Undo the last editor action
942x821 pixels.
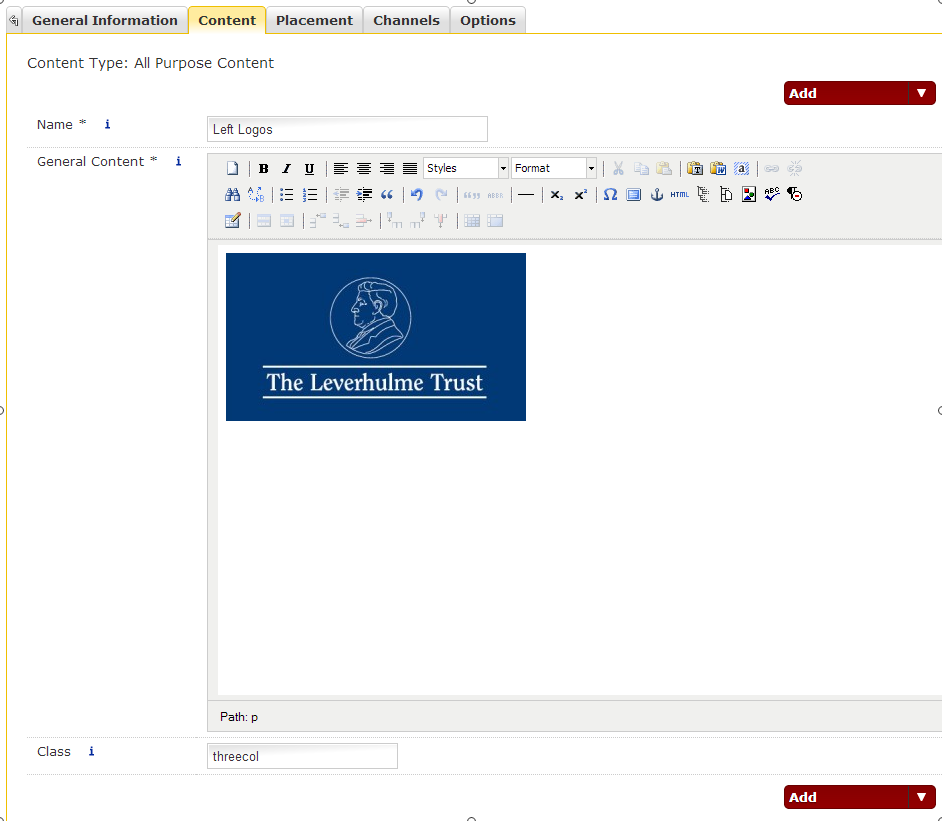tap(417, 195)
